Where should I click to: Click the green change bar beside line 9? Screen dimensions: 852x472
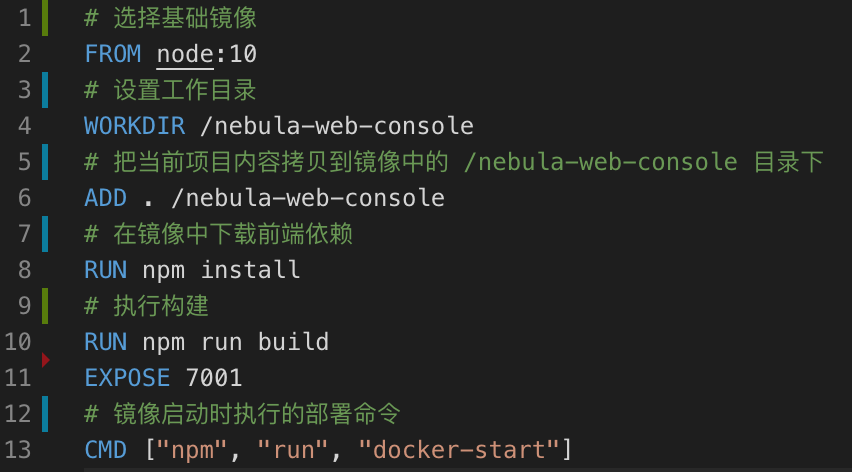coord(45,306)
